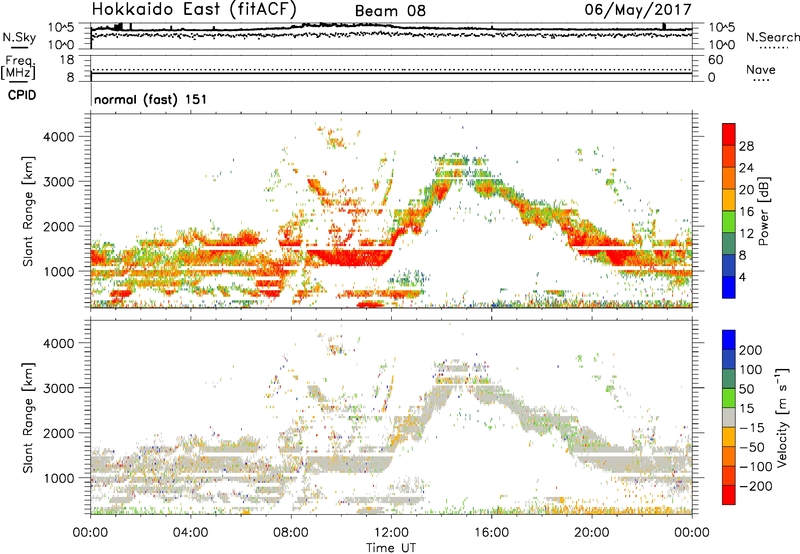Pick the red top segment of Power colorbar
This screenshot has width=800, height=554.
point(729,134)
